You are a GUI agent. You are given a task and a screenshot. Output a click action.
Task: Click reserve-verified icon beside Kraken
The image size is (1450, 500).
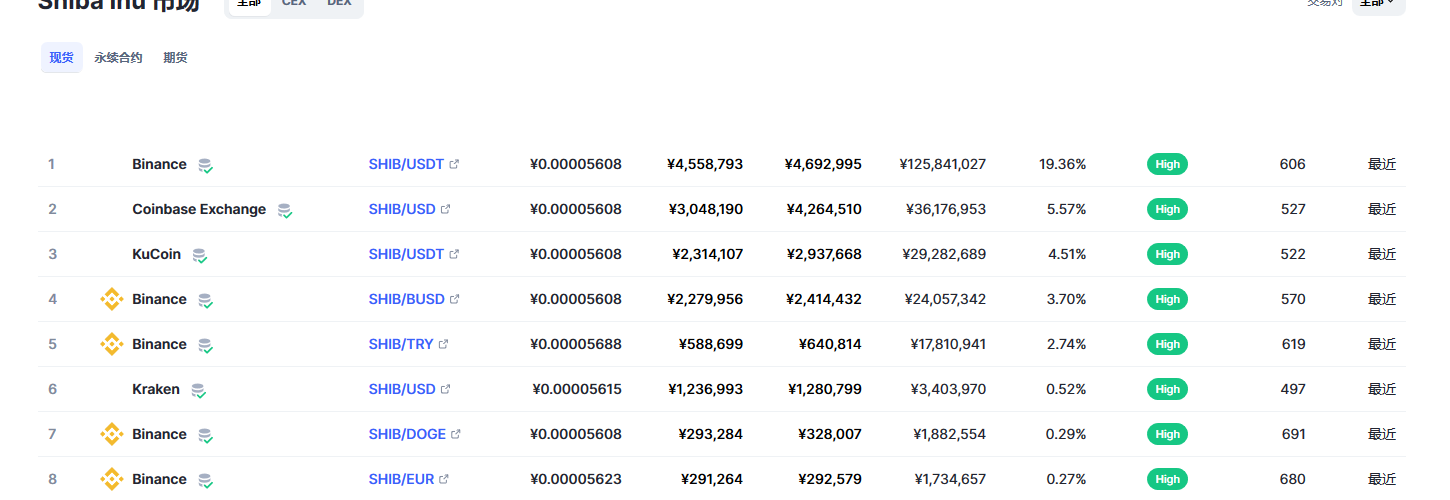tap(199, 390)
